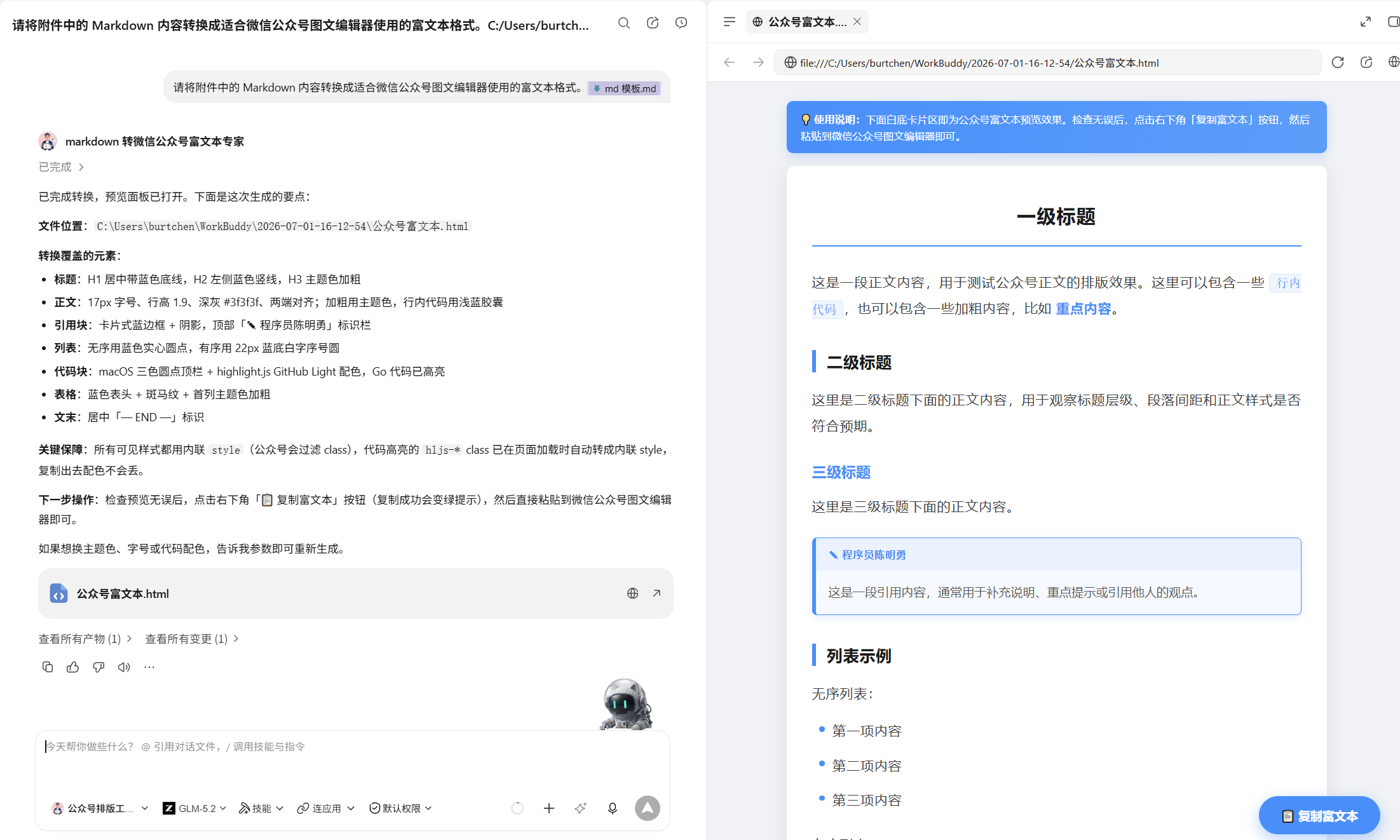The width and height of the screenshot is (1400, 840).
Task: Click the sparkle prompt enhance icon
Action: [x=581, y=808]
